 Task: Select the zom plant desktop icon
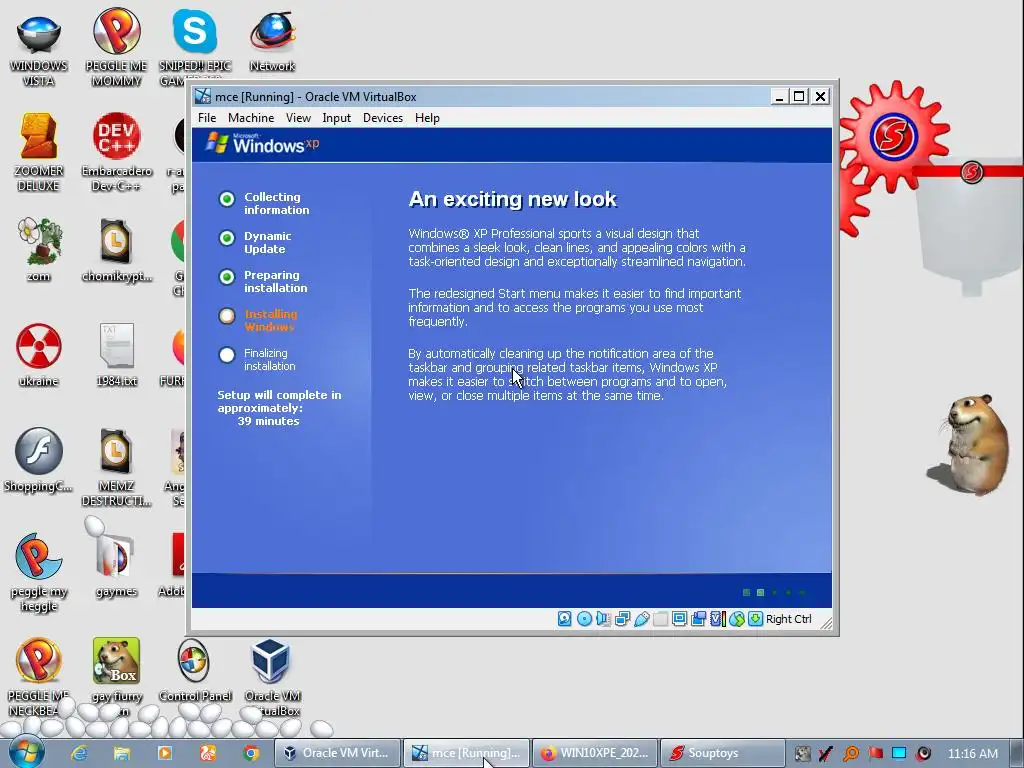pos(39,250)
